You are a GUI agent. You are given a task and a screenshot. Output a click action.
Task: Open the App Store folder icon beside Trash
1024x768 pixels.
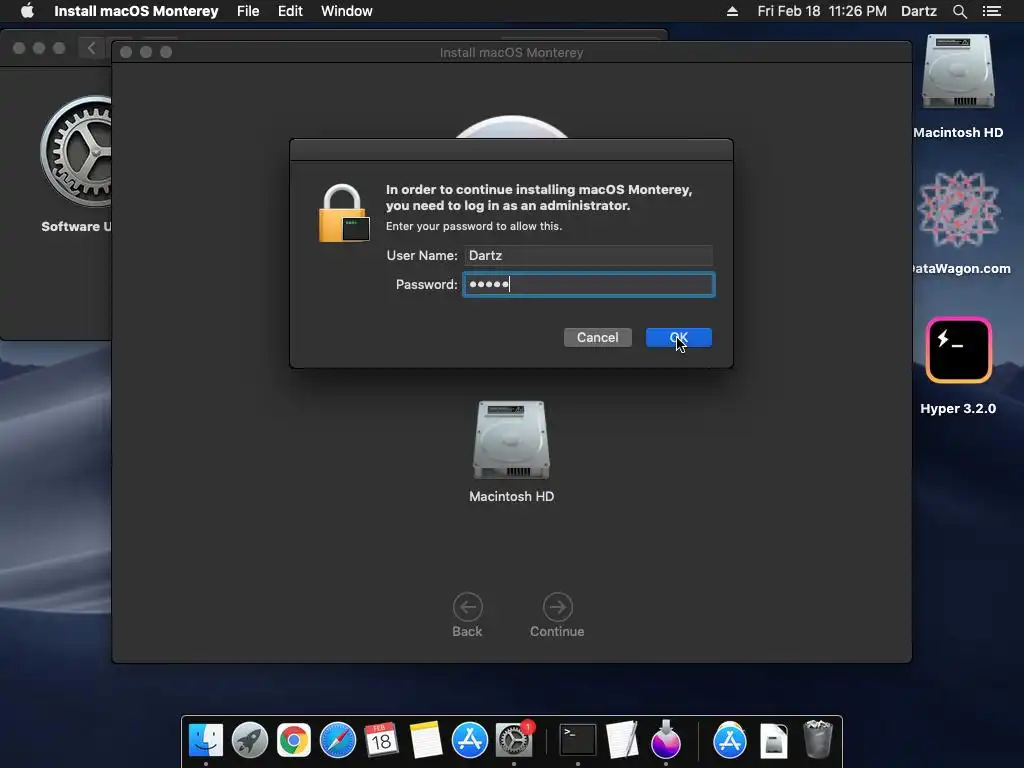pos(729,741)
